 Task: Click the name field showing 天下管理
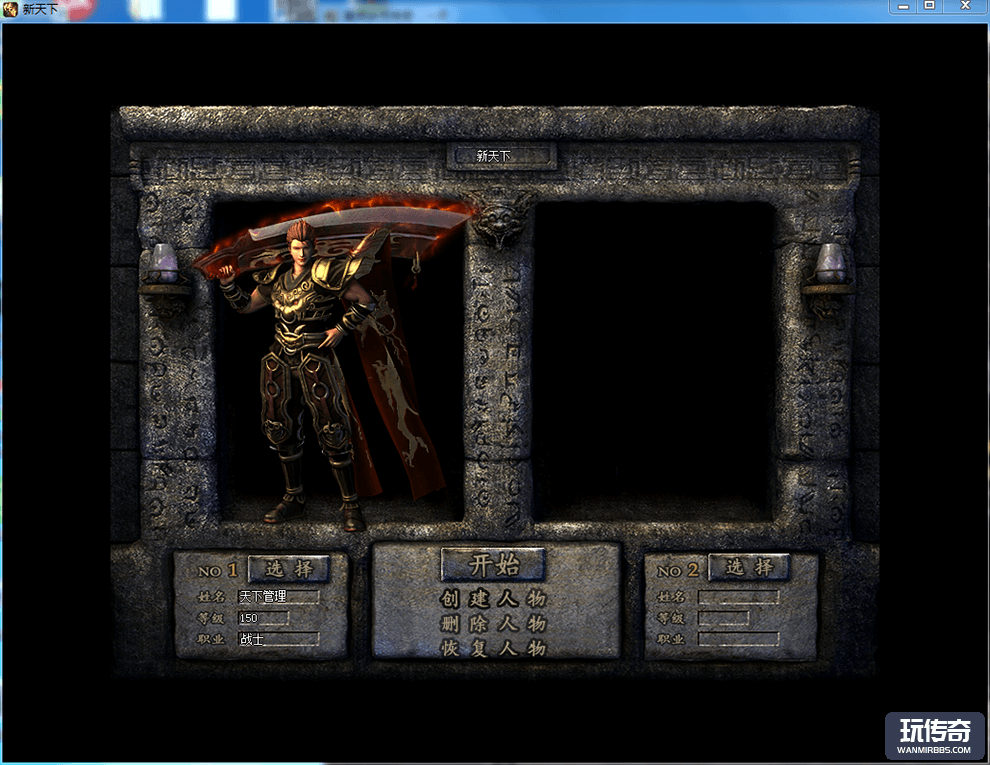coord(278,596)
